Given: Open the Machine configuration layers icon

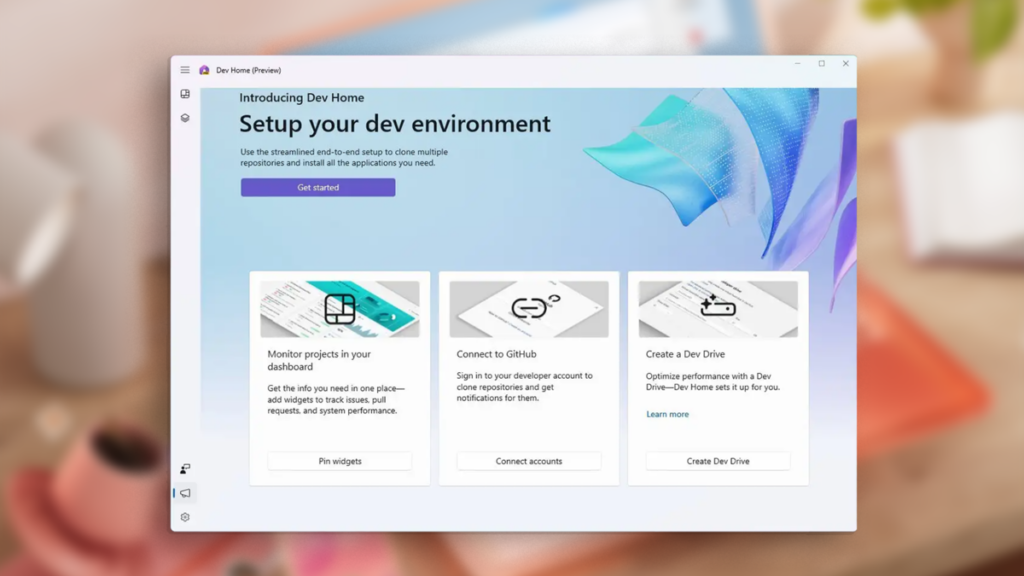Looking at the screenshot, I should pos(185,118).
